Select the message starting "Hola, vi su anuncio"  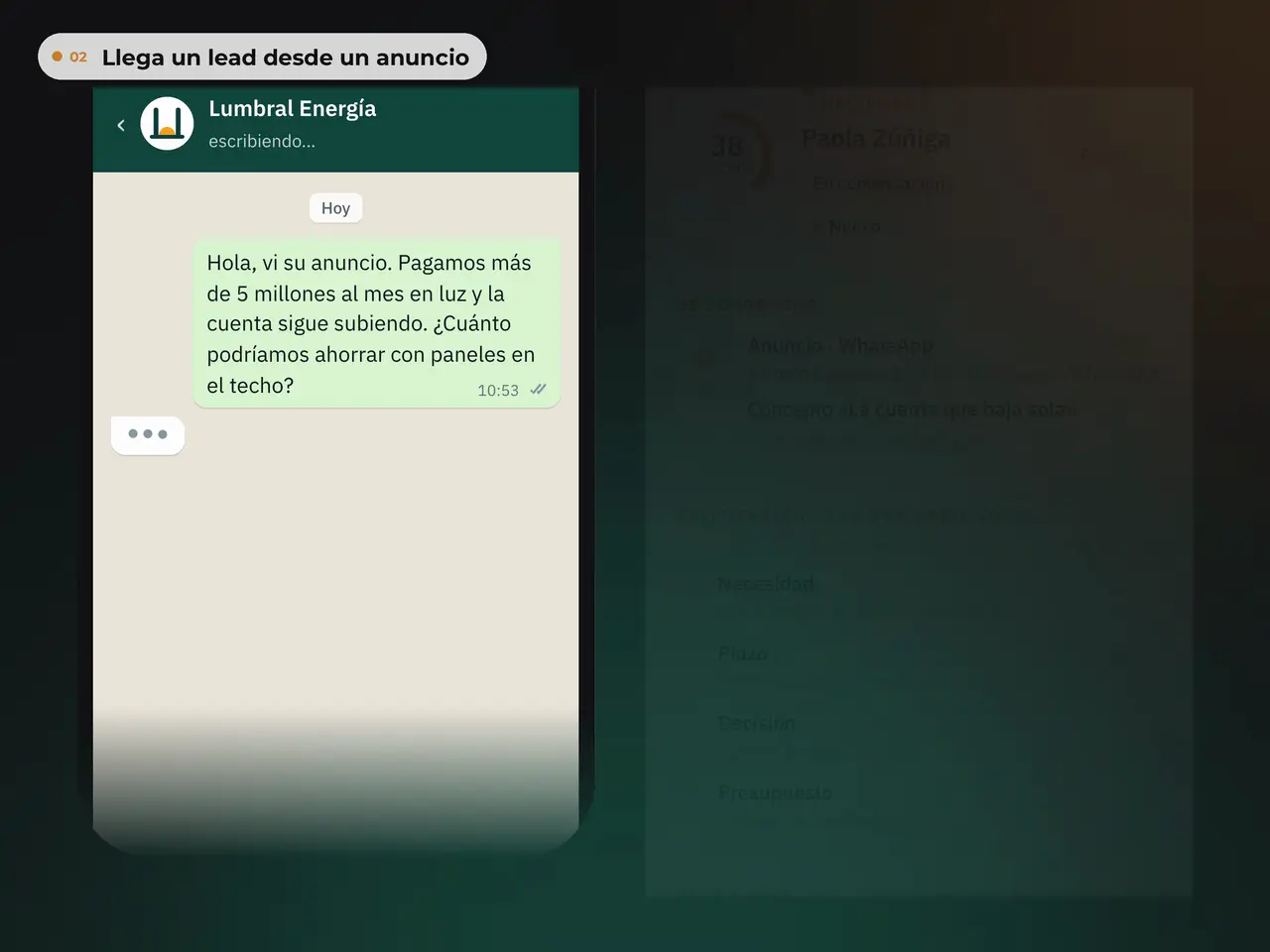pyautogui.click(x=377, y=323)
